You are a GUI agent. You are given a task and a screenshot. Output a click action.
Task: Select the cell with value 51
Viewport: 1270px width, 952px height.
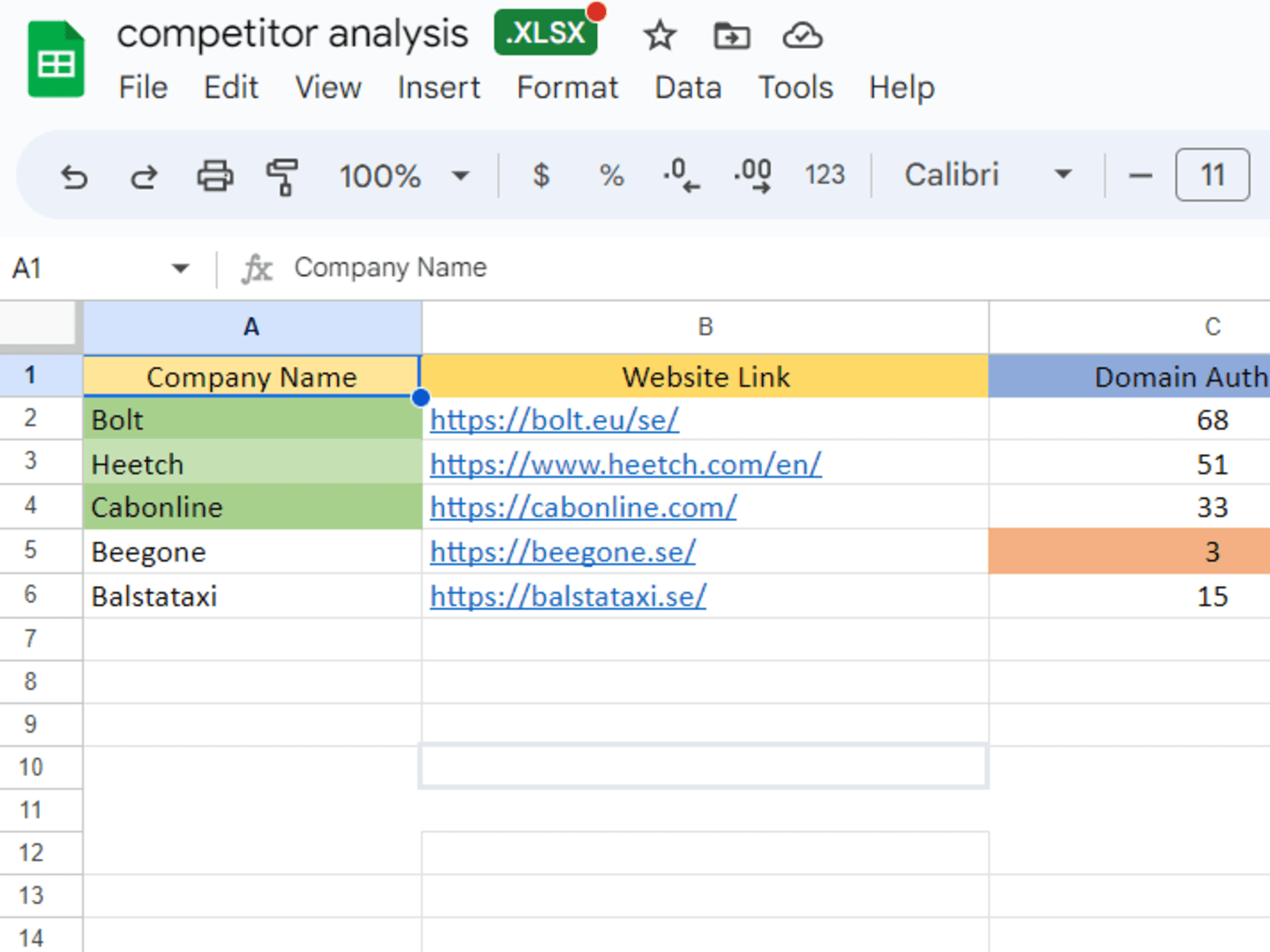(x=1130, y=463)
